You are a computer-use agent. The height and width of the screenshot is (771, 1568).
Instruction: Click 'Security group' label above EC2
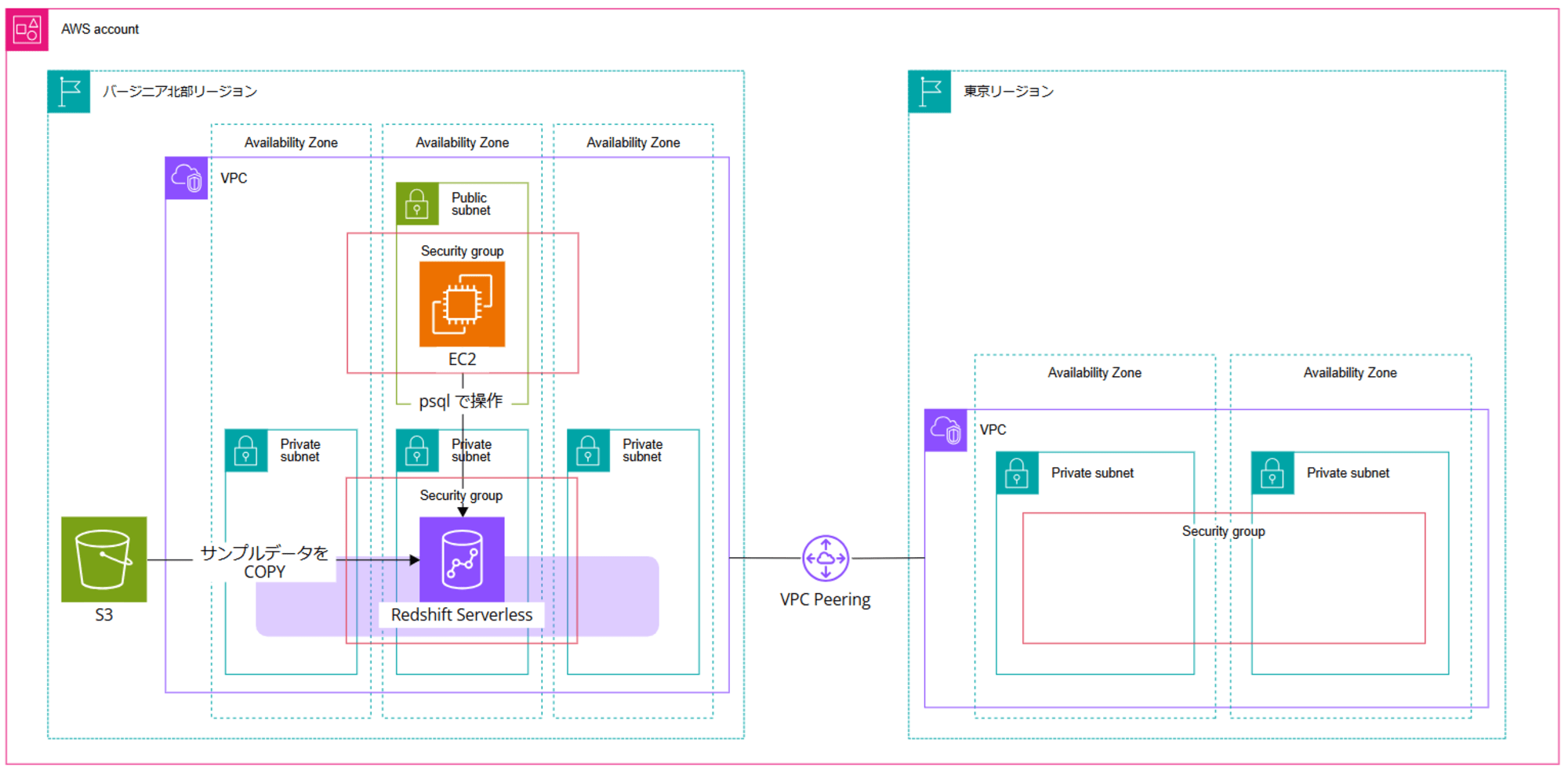click(x=463, y=252)
